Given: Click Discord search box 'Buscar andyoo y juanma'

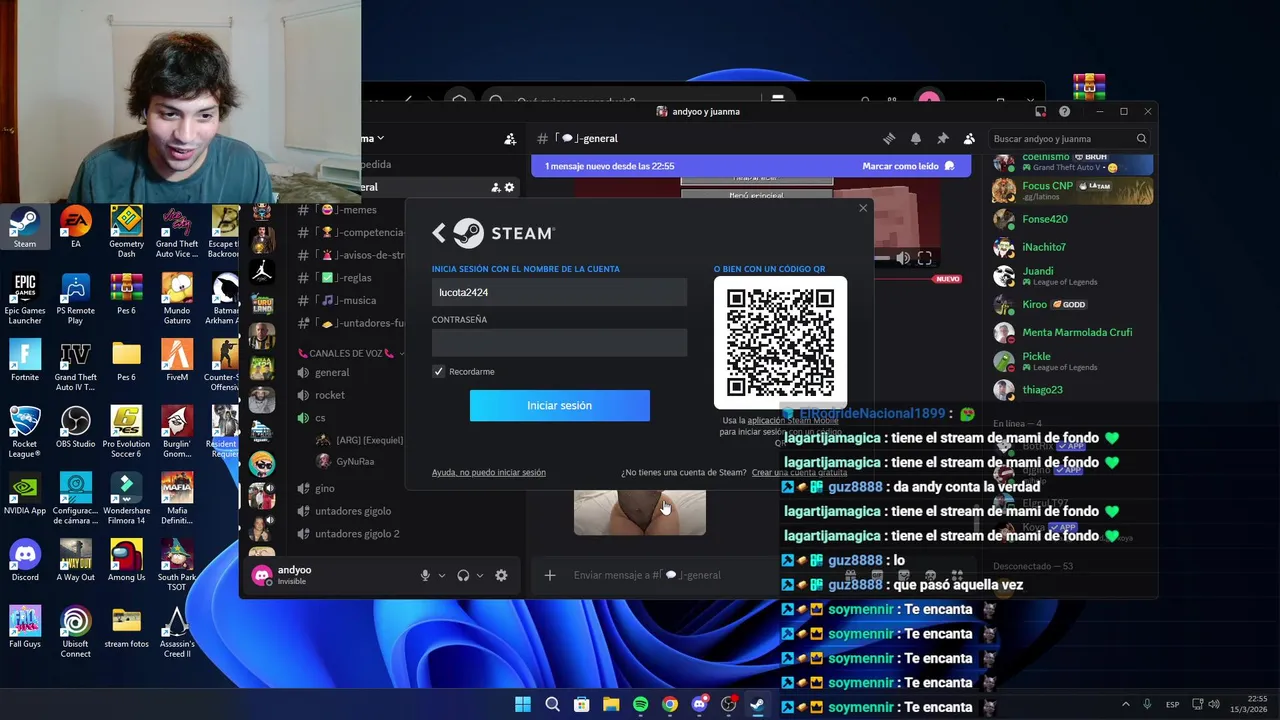Looking at the screenshot, I should pyautogui.click(x=1070, y=139).
